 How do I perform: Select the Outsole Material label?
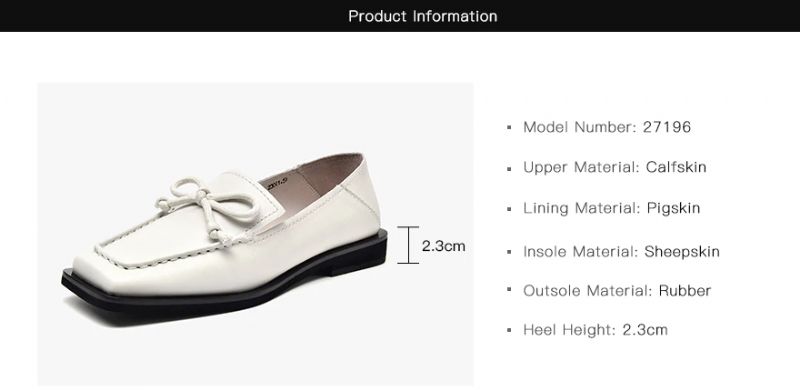point(588,290)
